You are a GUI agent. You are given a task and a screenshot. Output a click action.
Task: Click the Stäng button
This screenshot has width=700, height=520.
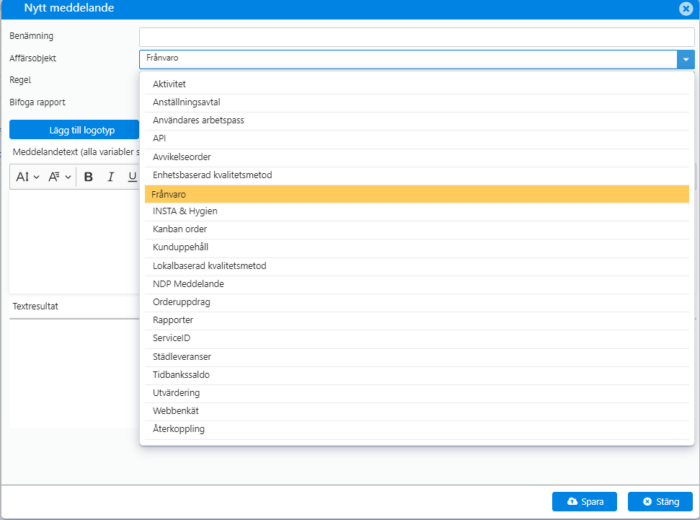click(660, 502)
